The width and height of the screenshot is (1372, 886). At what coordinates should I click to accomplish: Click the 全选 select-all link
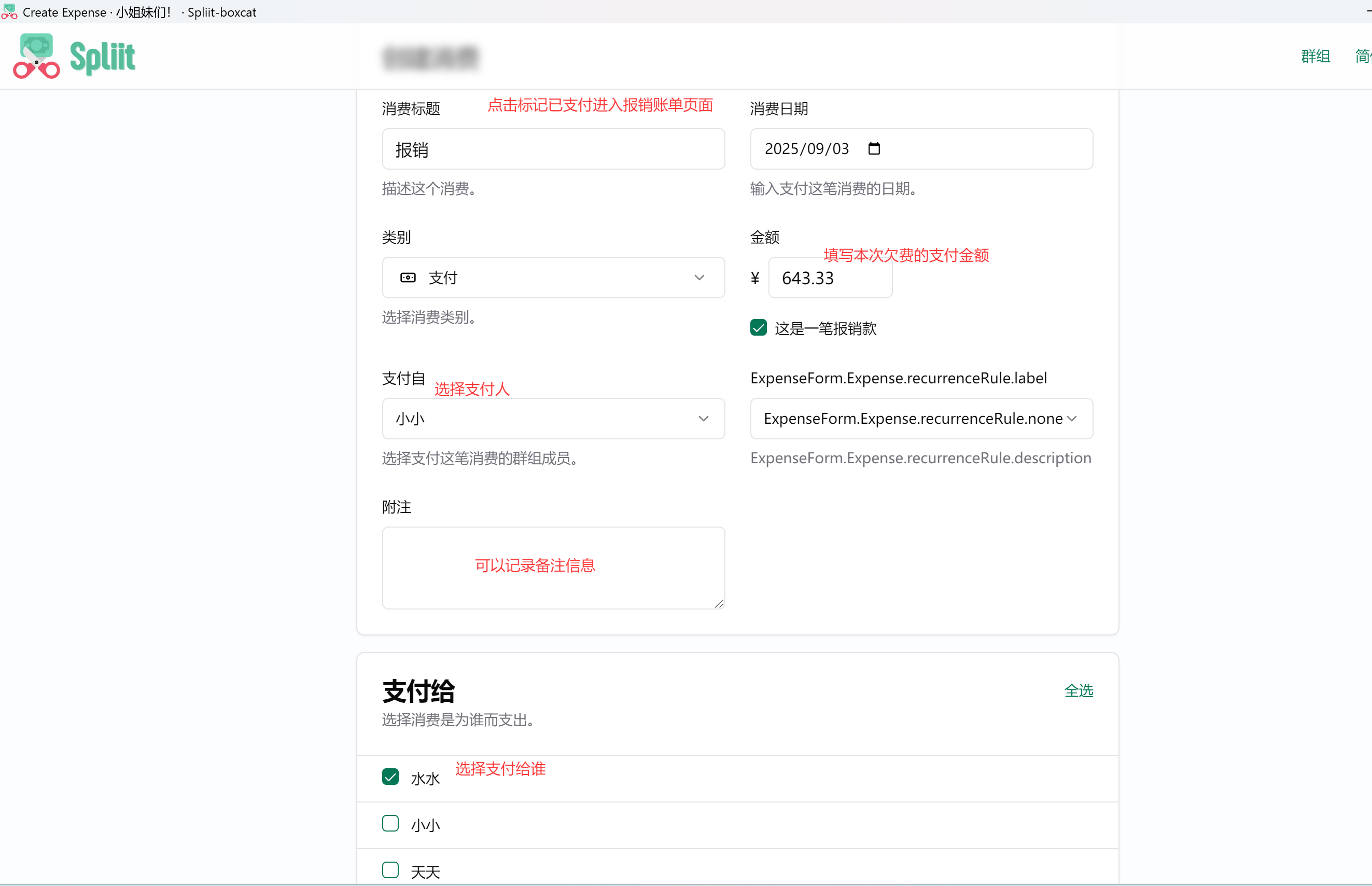(x=1078, y=691)
